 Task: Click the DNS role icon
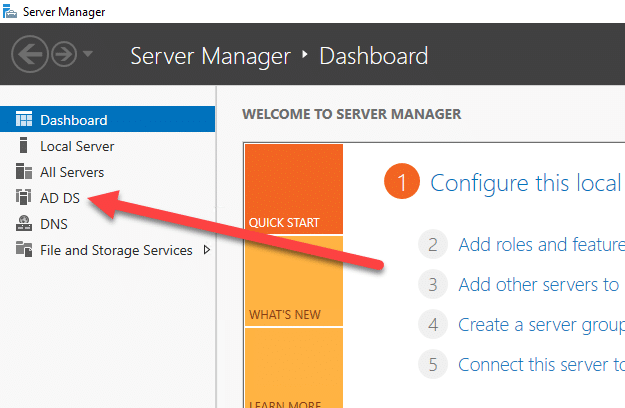pos(24,224)
